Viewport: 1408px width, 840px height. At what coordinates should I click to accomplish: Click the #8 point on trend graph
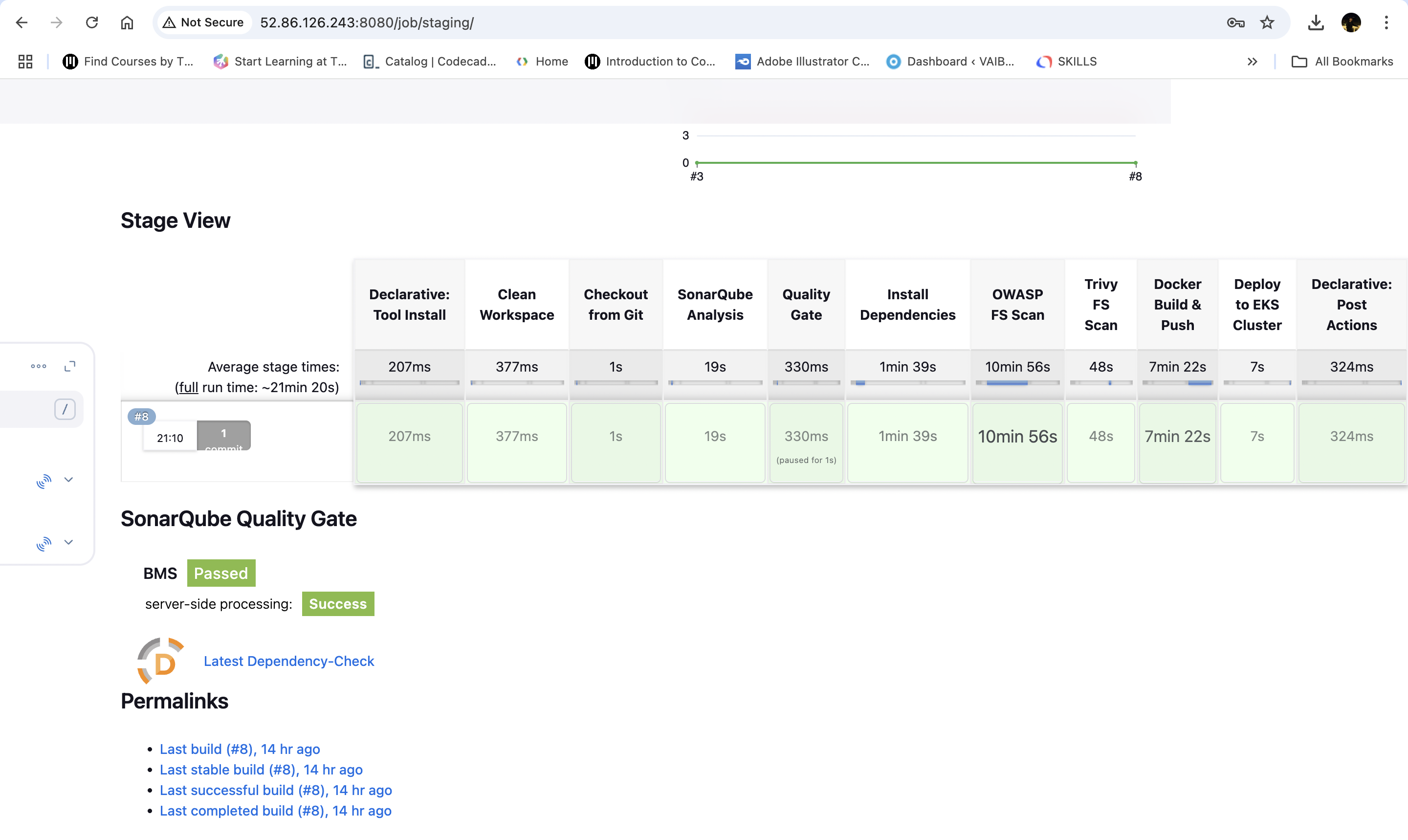pyautogui.click(x=1135, y=163)
